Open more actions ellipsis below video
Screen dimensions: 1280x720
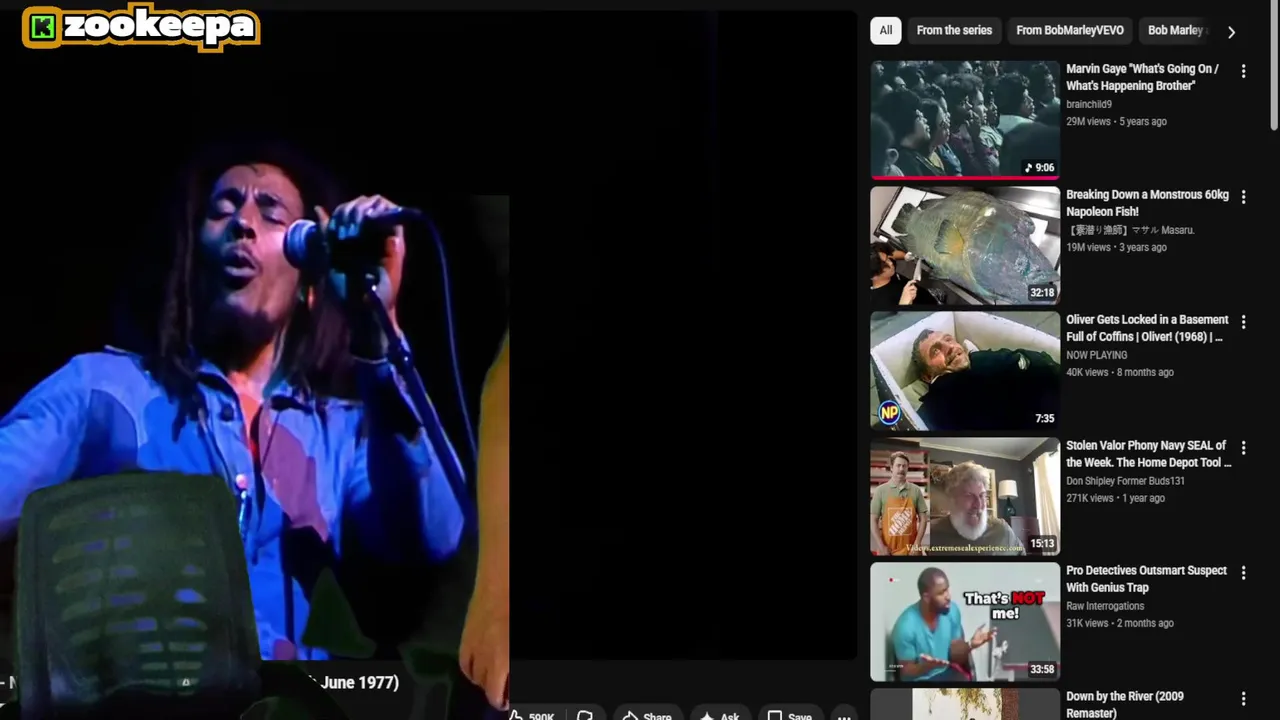(844, 715)
